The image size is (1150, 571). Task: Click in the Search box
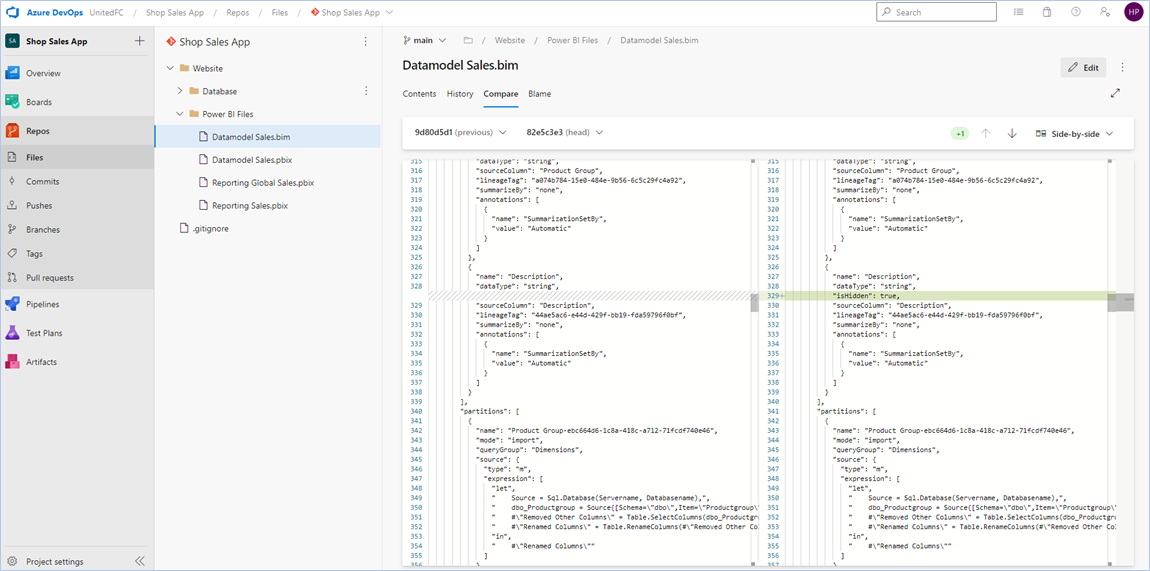click(x=937, y=12)
